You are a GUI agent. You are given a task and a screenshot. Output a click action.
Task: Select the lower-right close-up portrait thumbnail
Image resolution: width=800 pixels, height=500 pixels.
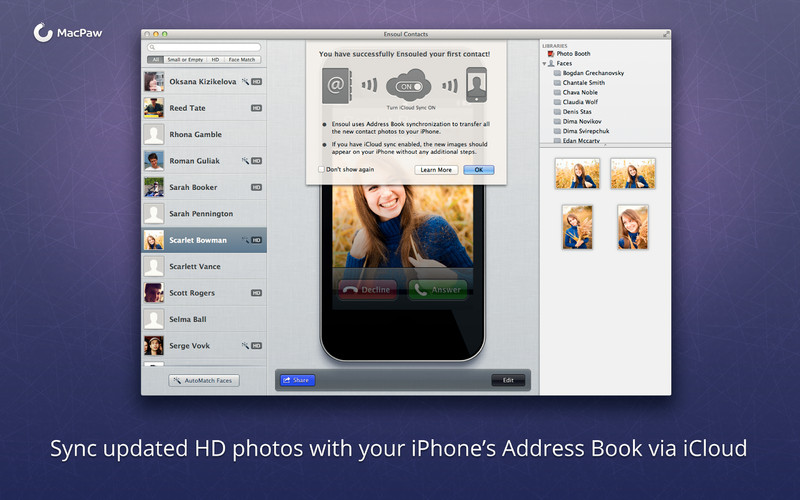pos(633,227)
